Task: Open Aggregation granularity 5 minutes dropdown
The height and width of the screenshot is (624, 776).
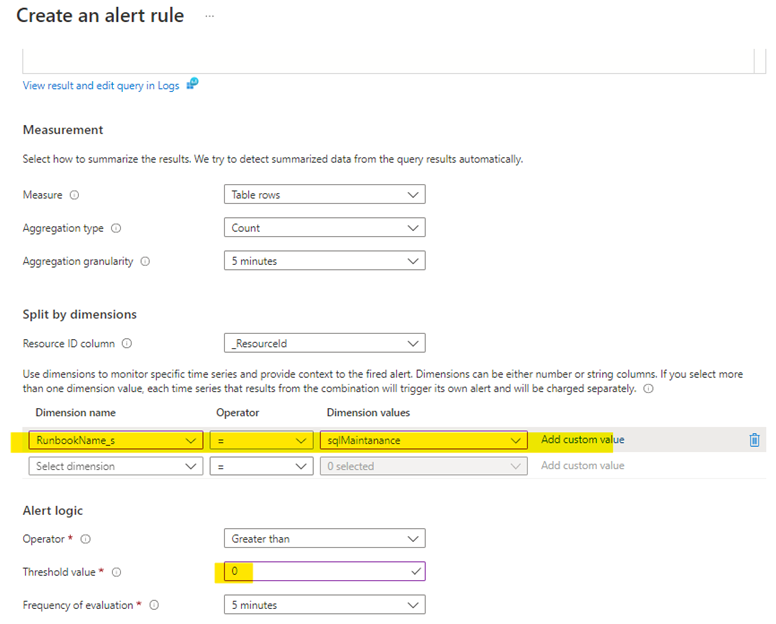Action: (x=324, y=261)
